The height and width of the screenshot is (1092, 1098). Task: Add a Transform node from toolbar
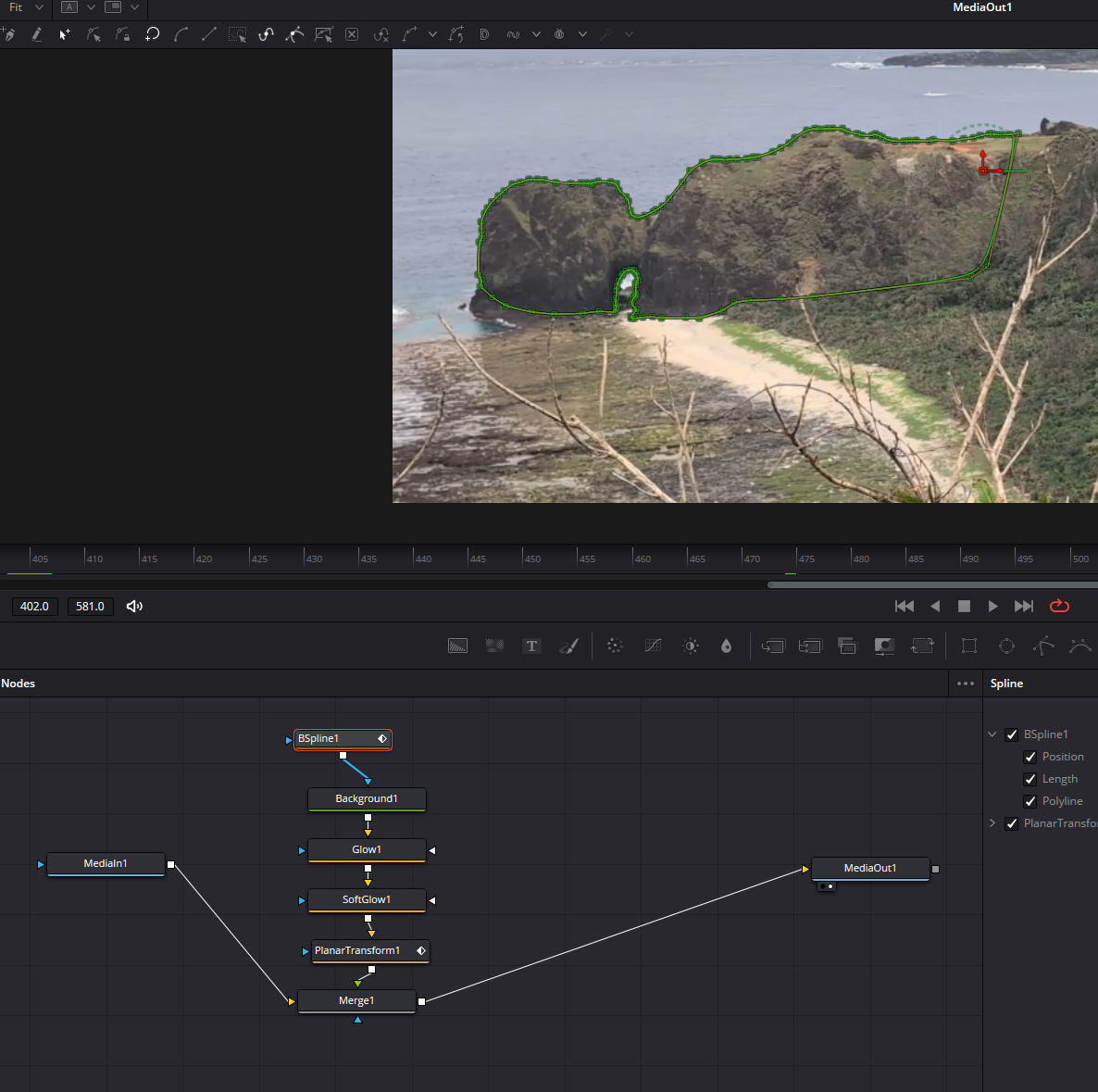(x=922, y=646)
